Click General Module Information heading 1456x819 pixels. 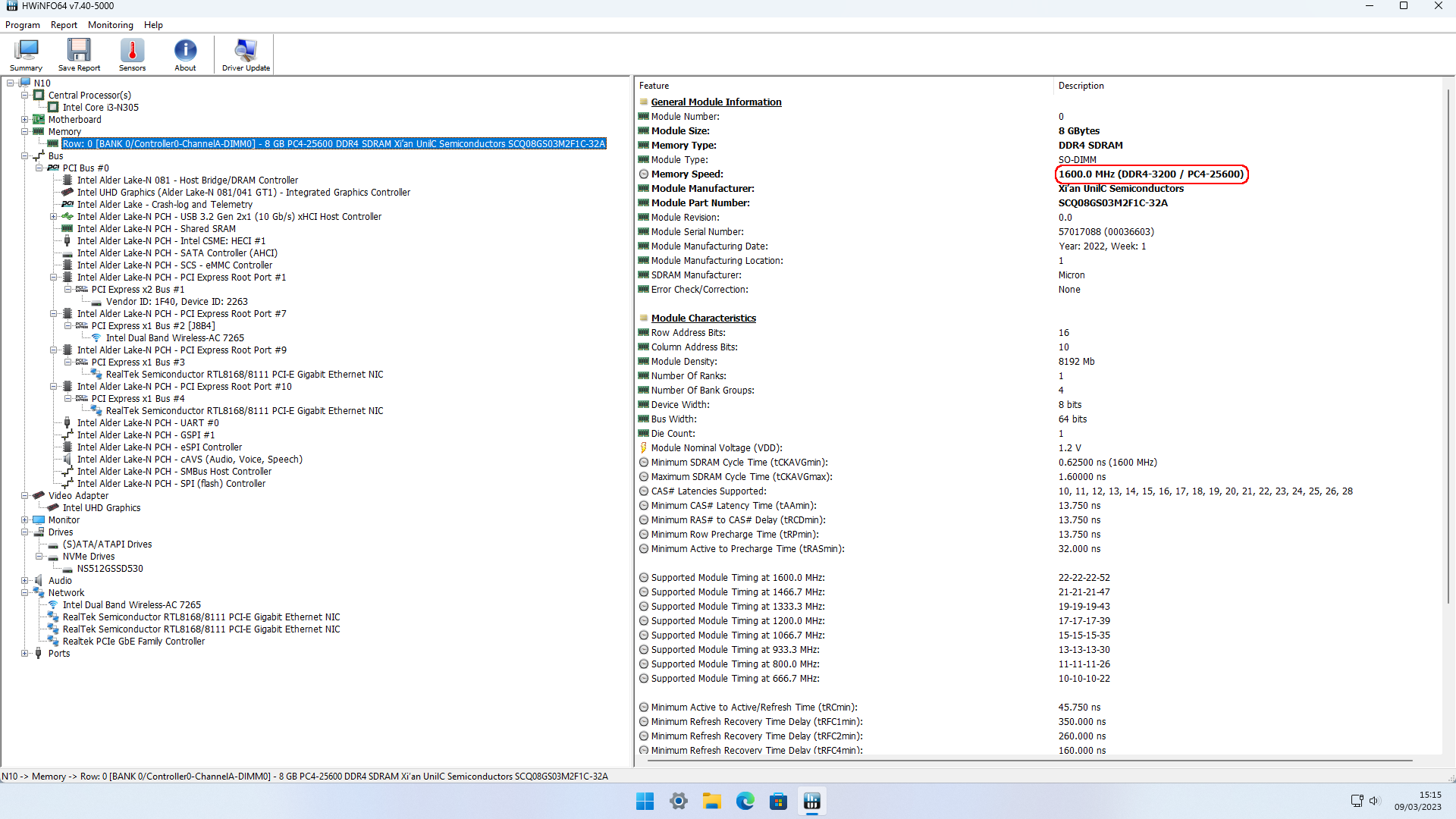coord(716,102)
